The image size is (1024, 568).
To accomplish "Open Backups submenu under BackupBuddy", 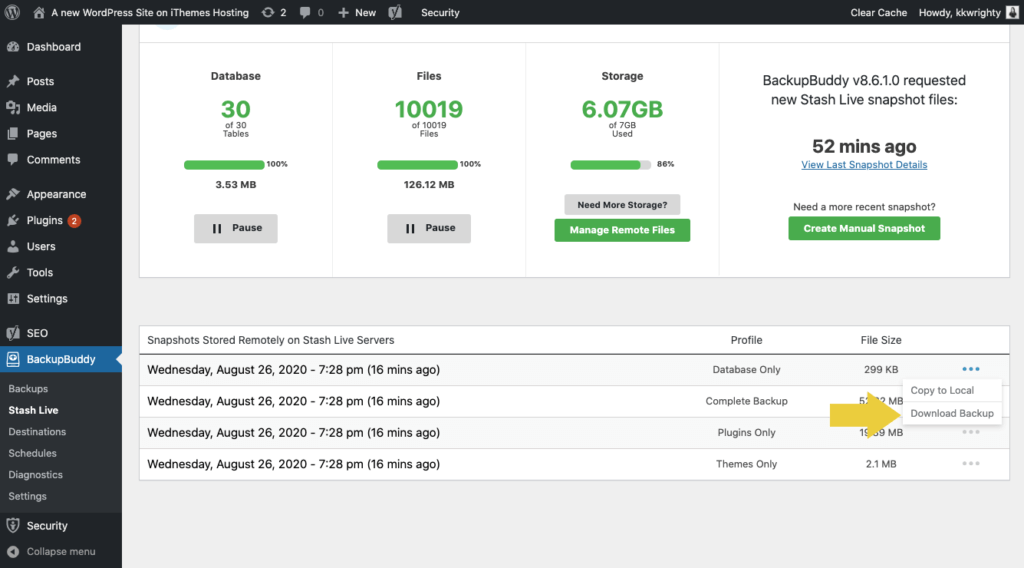I will [28, 388].
